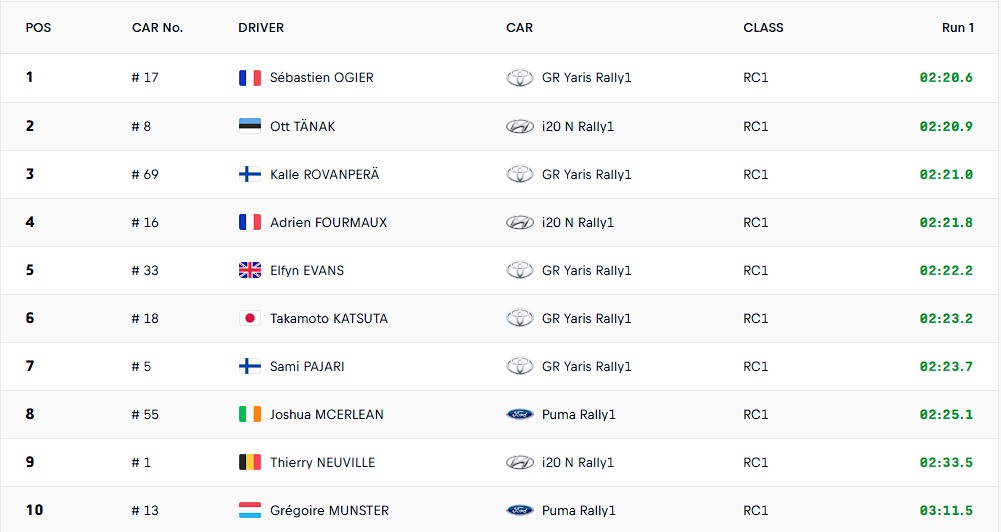The width and height of the screenshot is (1001, 532).
Task: Click the Luxembourg flag beside Grégoire Munster
Action: [x=250, y=510]
